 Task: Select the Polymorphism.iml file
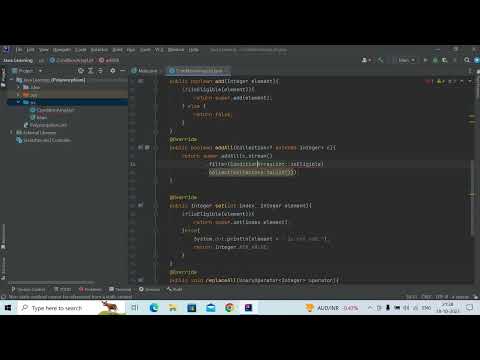point(45,125)
